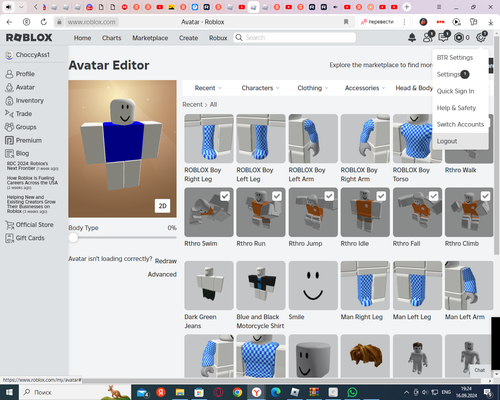The width and height of the screenshot is (500, 400).
Task: Toggle the Rthro Idle checkbox
Action: coord(381,196)
